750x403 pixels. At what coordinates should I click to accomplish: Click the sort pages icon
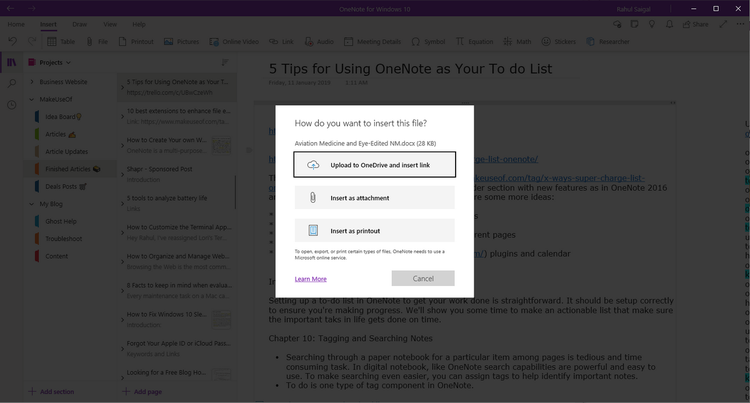click(x=225, y=63)
